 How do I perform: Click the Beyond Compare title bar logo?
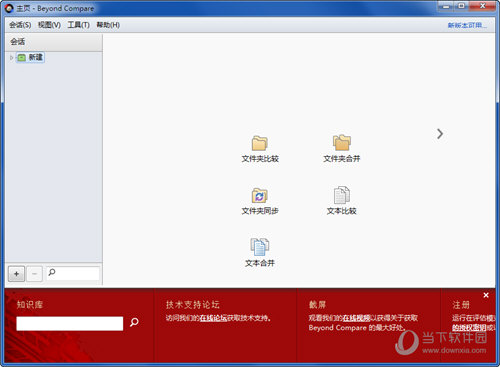coord(9,8)
